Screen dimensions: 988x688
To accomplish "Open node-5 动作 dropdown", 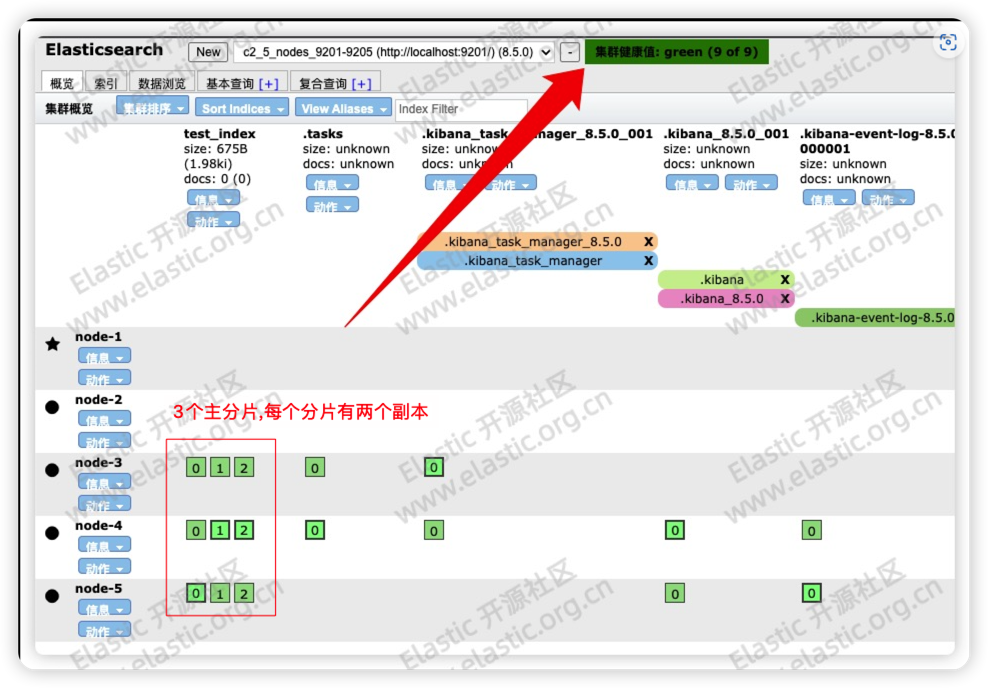I will coord(105,630).
